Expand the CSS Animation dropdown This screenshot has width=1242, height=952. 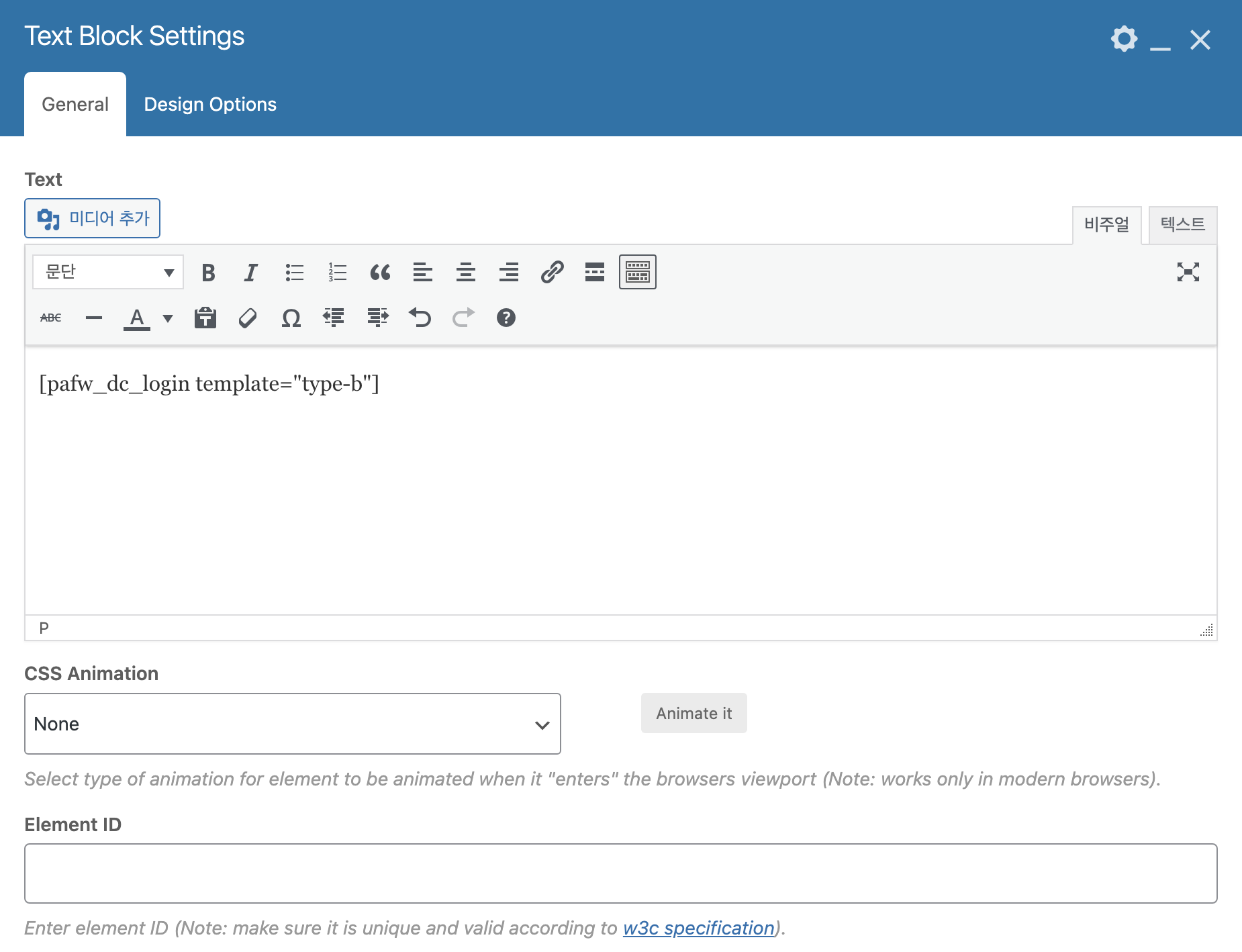pyautogui.click(x=293, y=724)
